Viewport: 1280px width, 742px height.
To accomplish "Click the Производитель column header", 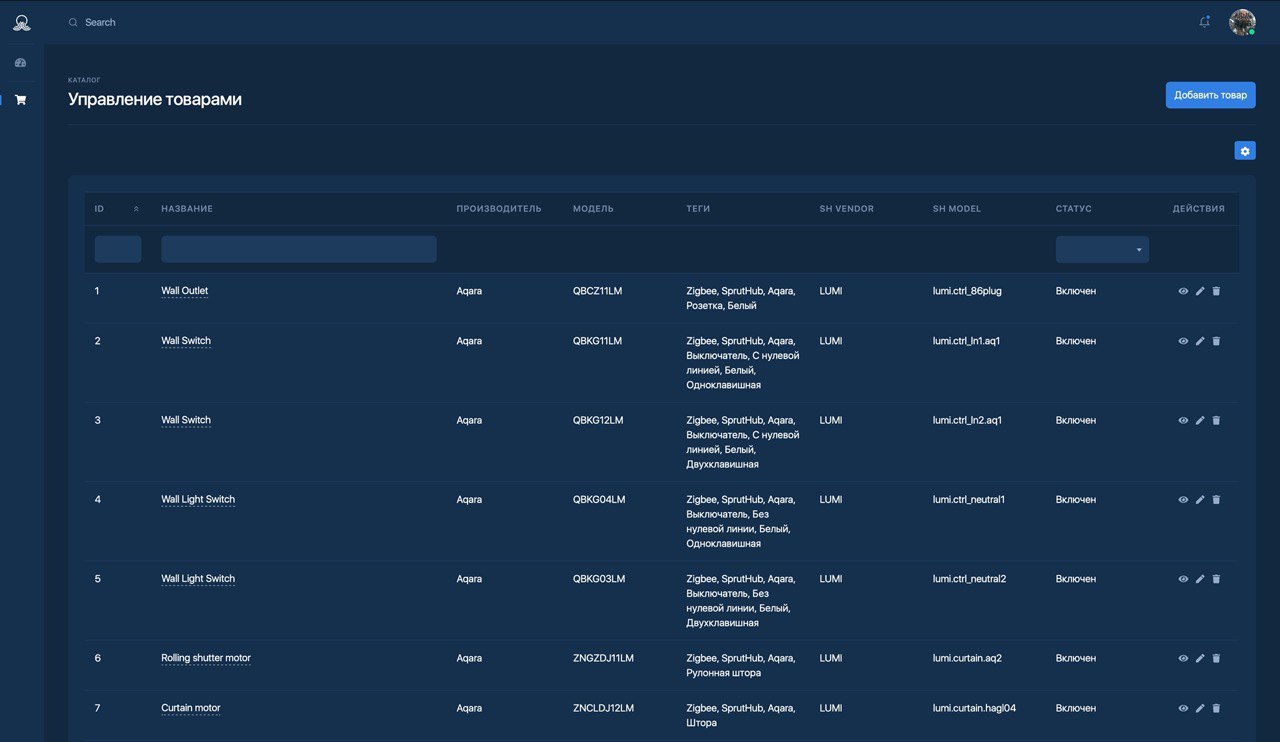I will tap(499, 209).
